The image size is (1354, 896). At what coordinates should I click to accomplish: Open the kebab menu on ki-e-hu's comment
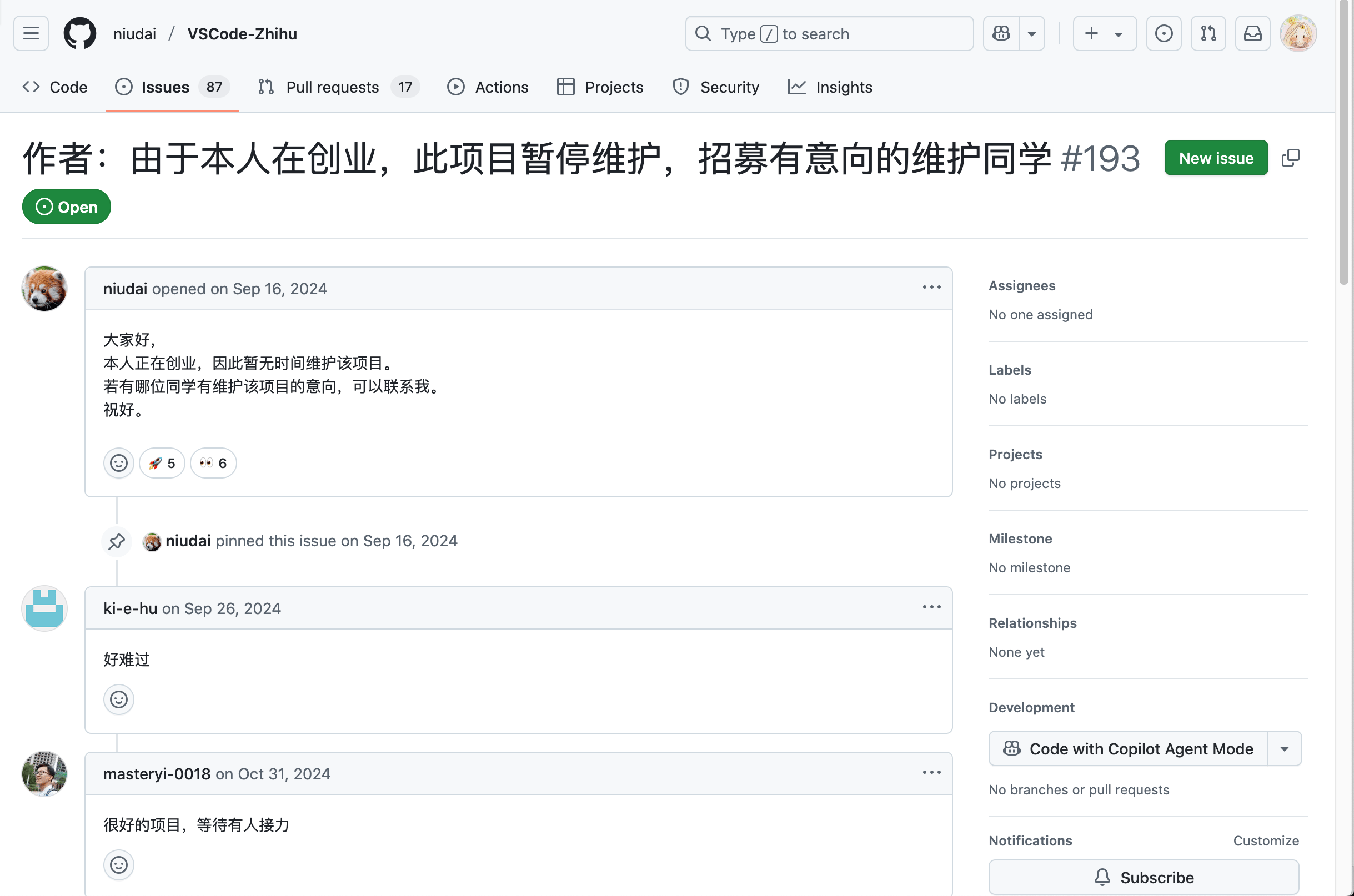[x=931, y=606]
